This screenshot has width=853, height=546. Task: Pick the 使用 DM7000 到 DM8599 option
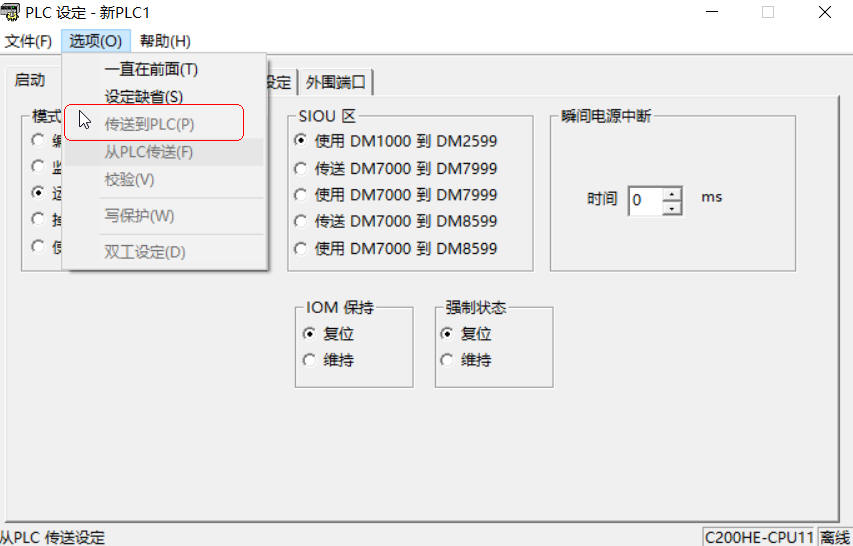[x=300, y=247]
